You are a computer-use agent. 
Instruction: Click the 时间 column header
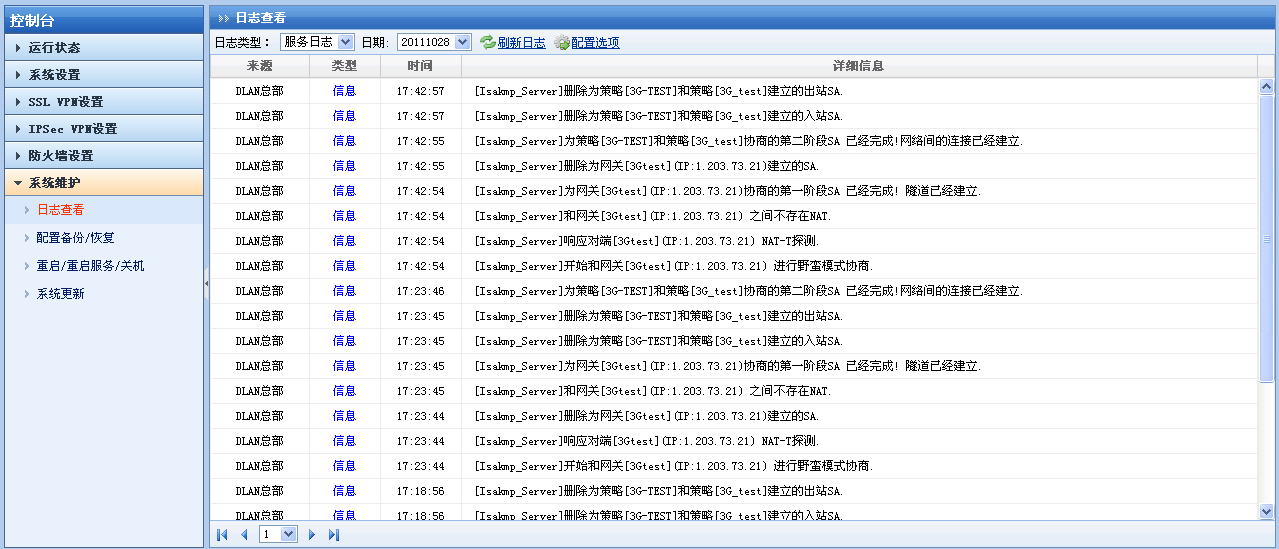click(420, 66)
